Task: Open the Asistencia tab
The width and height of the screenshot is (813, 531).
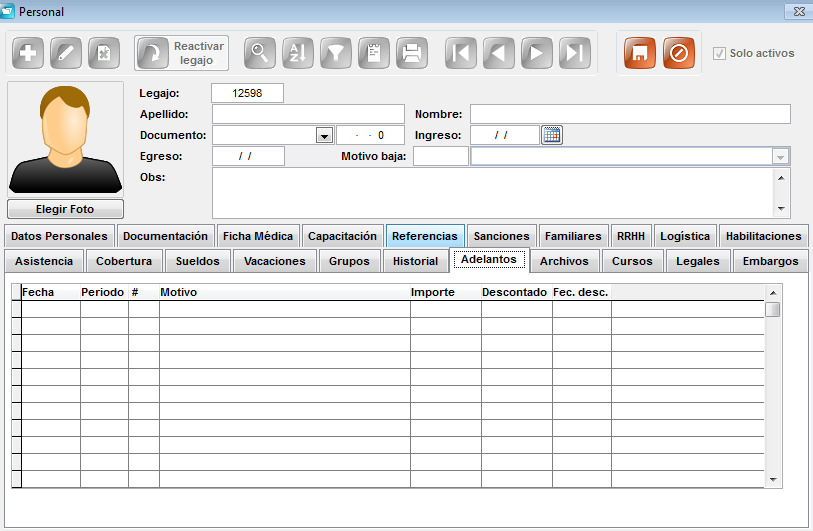Action: coord(44,261)
